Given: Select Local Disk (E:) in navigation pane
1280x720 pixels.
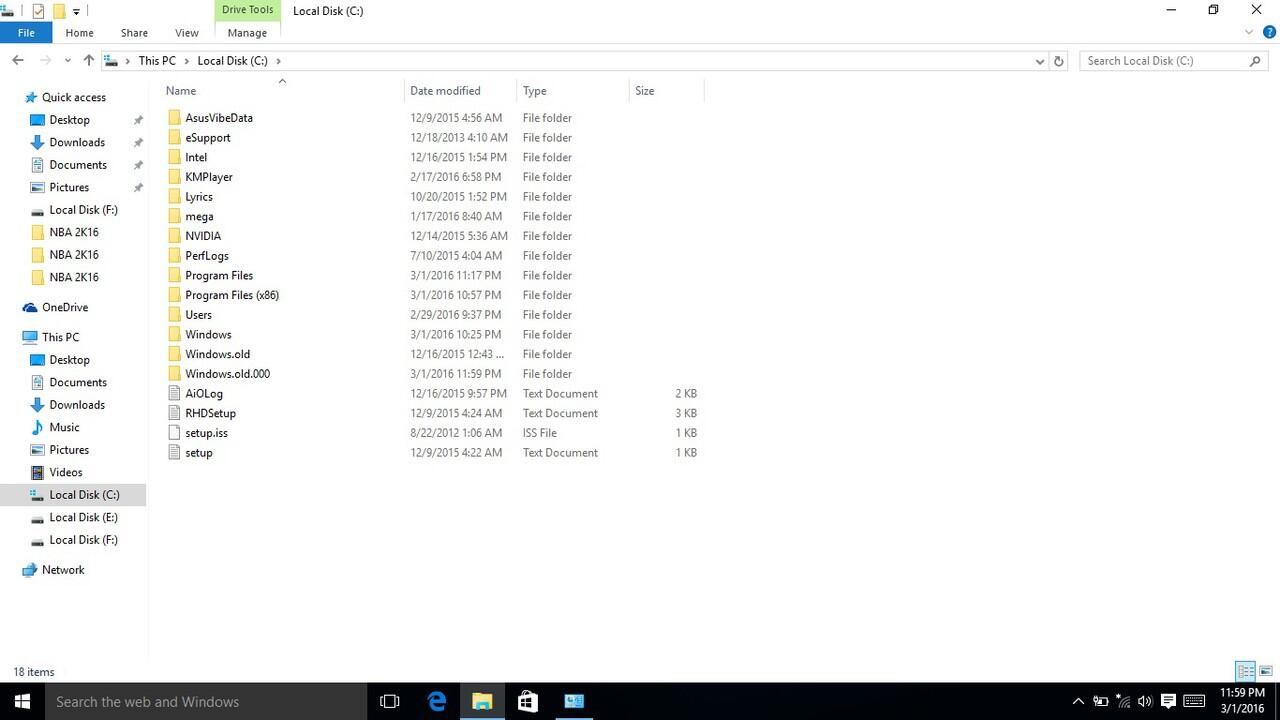Looking at the screenshot, I should pyautogui.click(x=83, y=517).
